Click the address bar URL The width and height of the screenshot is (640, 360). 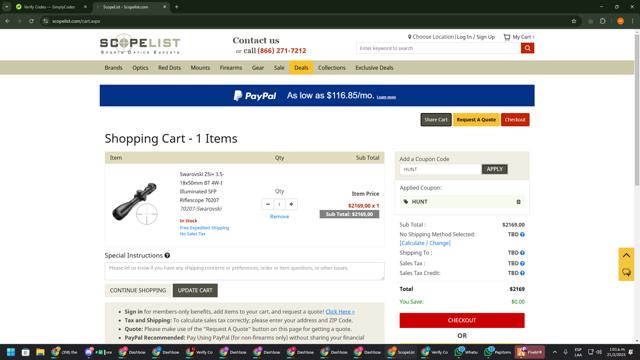tap(76, 21)
